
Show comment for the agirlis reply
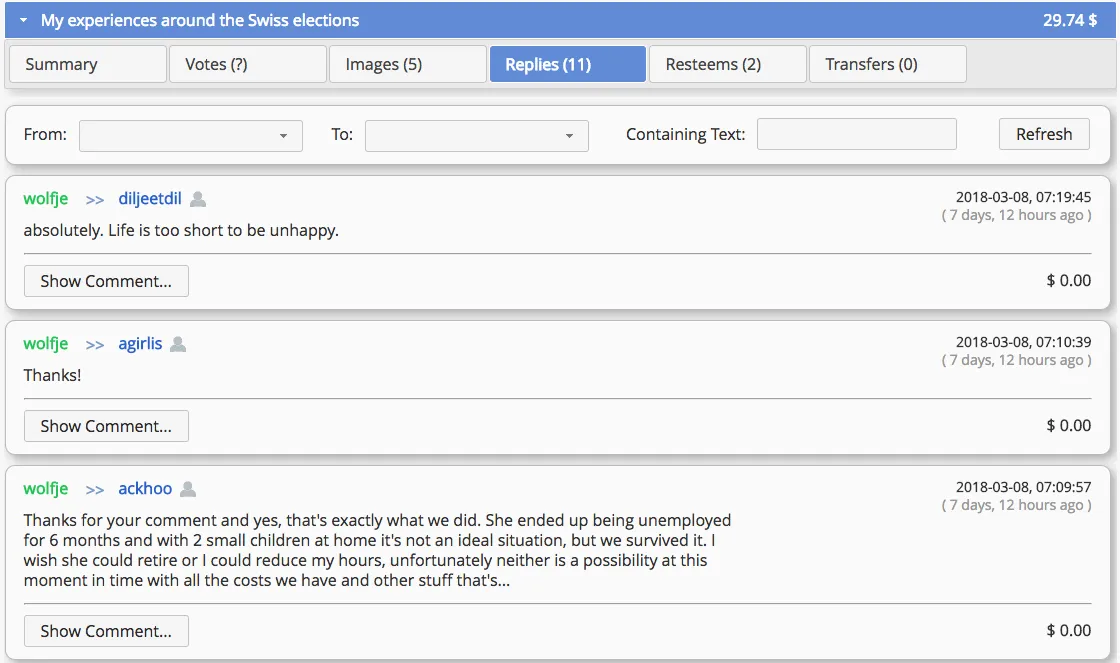pos(106,426)
